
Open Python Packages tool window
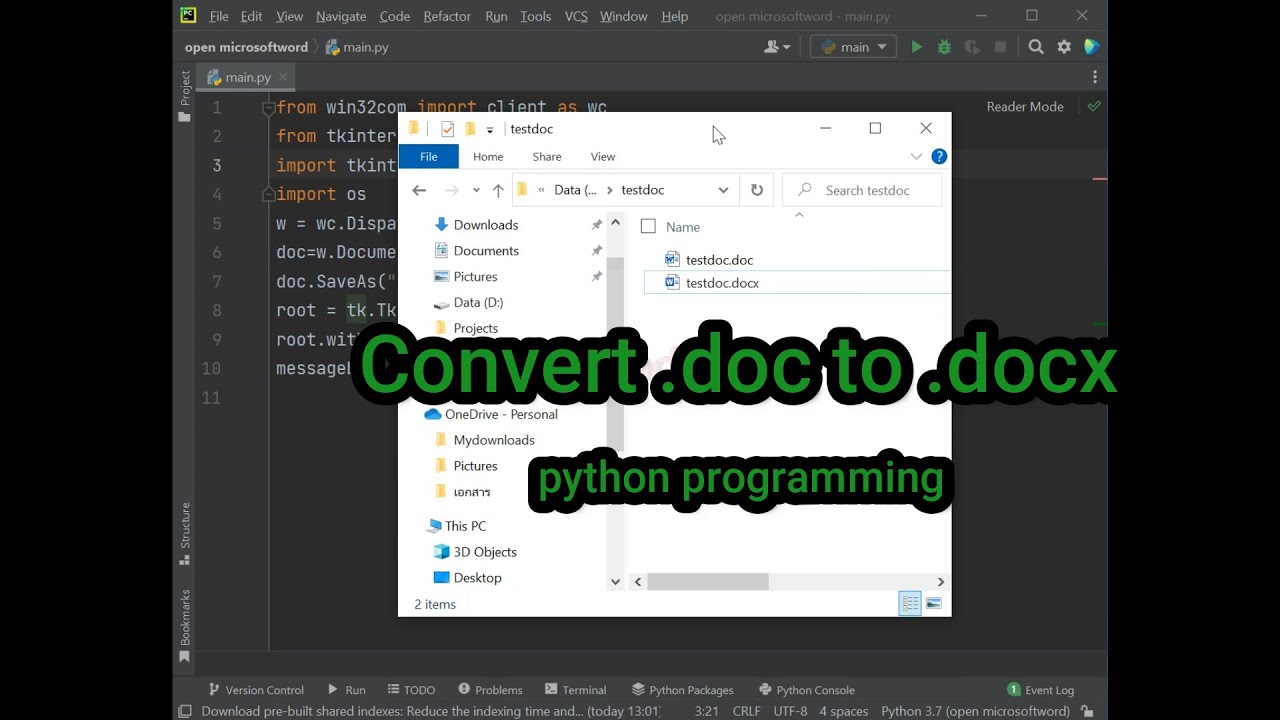683,690
